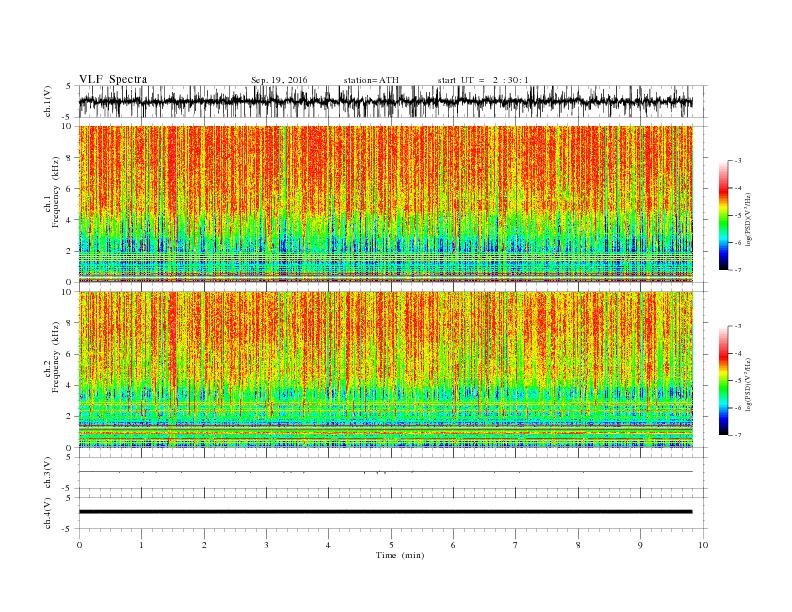The image size is (792, 612).
Task: Click the "8" tick on the Time axis
Action: [x=578, y=545]
